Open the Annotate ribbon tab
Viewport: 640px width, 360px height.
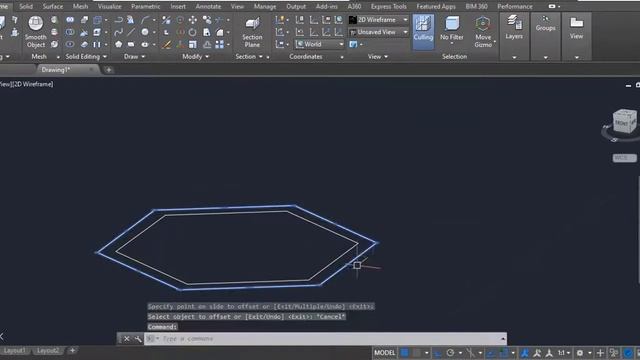click(208, 7)
